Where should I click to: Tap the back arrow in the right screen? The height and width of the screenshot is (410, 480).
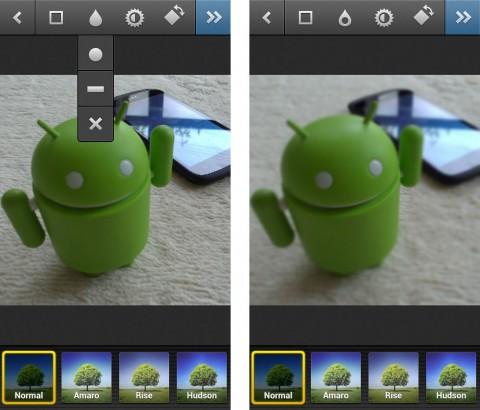(267, 17)
